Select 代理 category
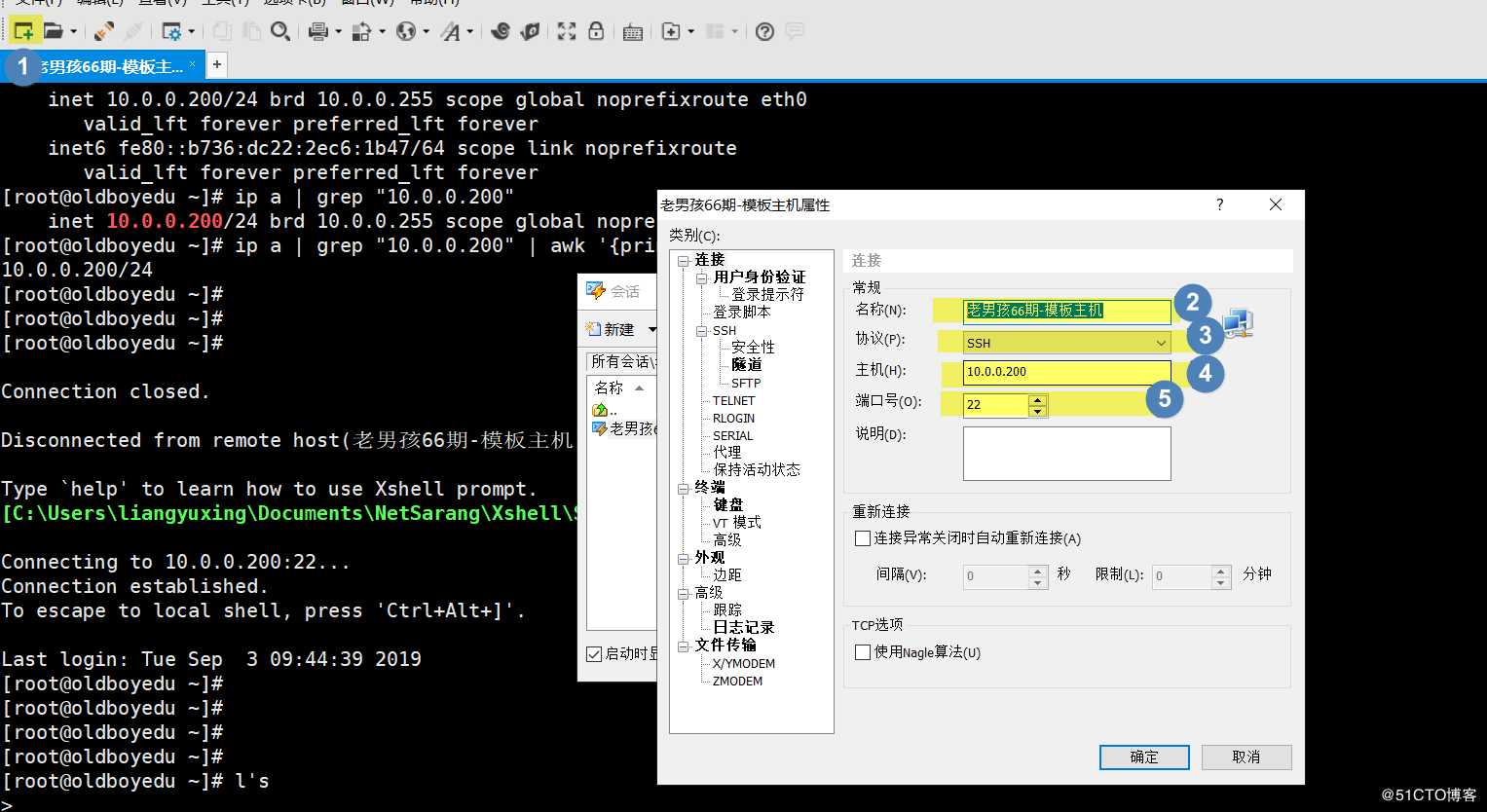 (726, 452)
